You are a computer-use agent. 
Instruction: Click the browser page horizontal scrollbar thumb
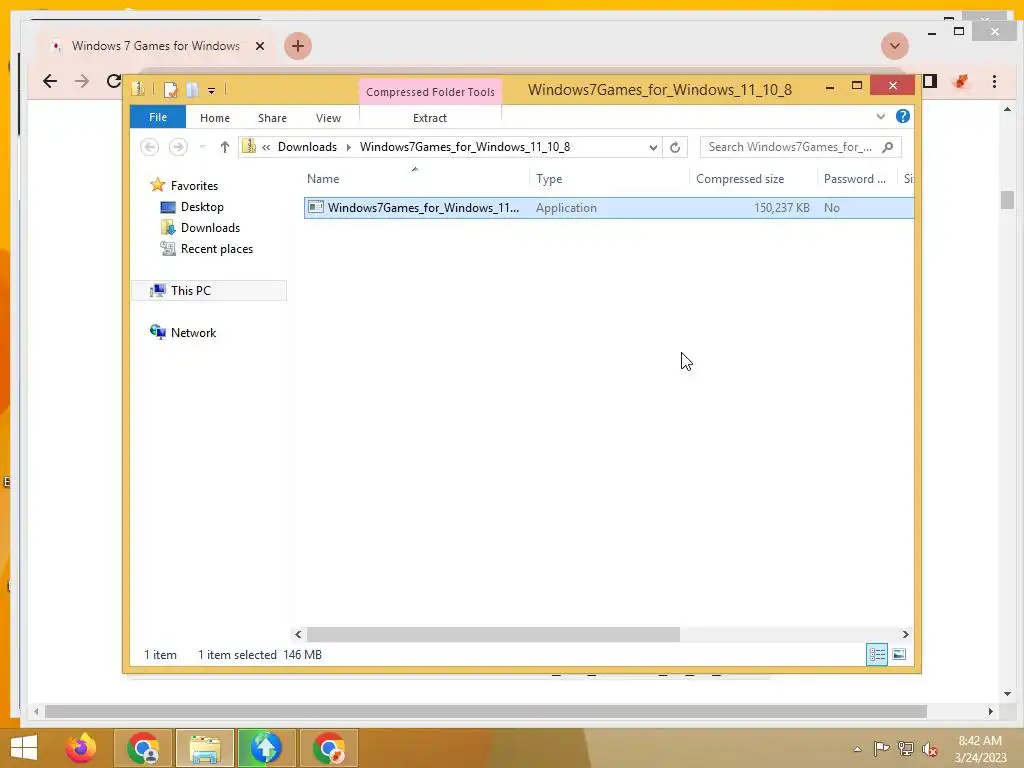[x=485, y=711]
